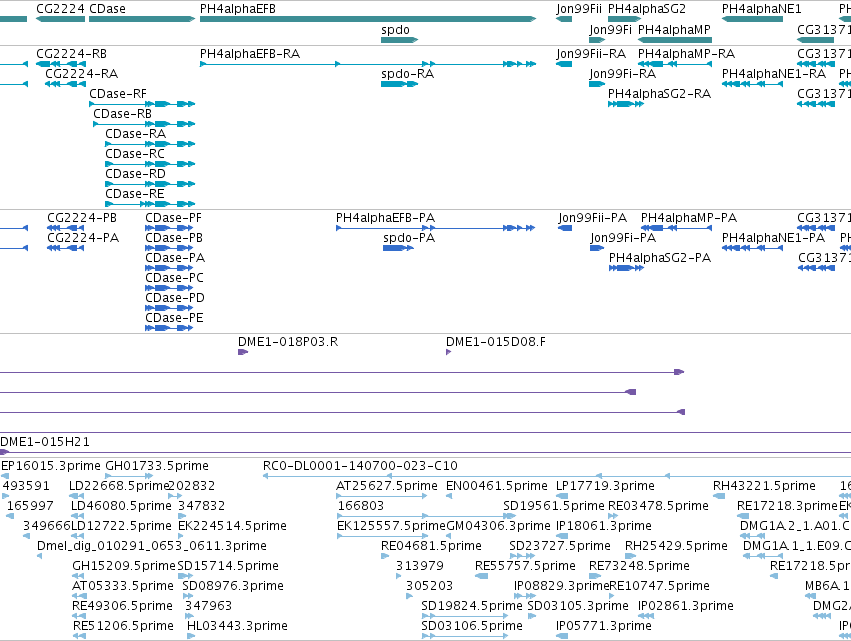The image size is (851, 641).
Task: Click PH4alphaMP-PA protein label
Action: pos(689,218)
